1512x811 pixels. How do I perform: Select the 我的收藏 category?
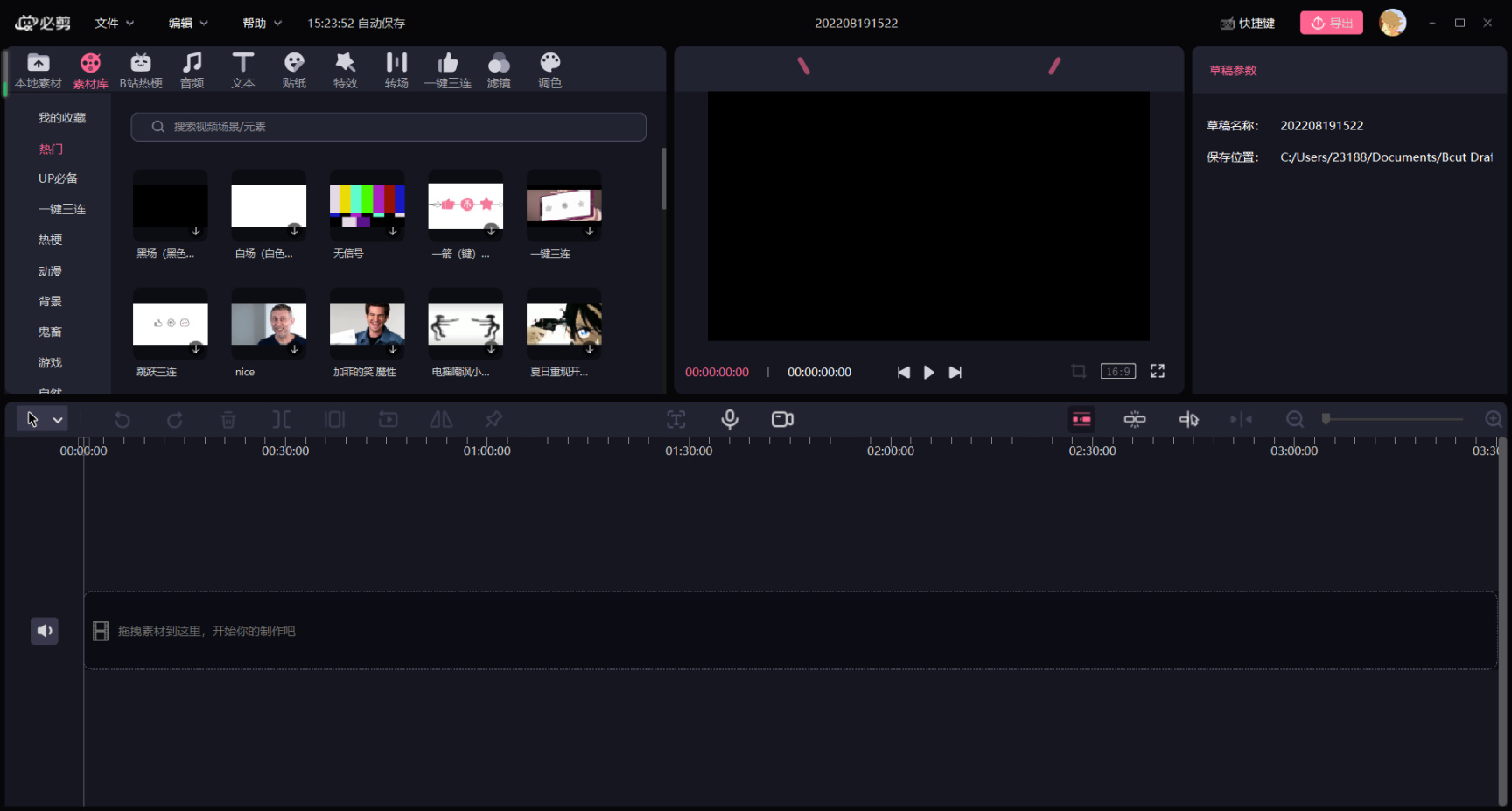[x=62, y=118]
